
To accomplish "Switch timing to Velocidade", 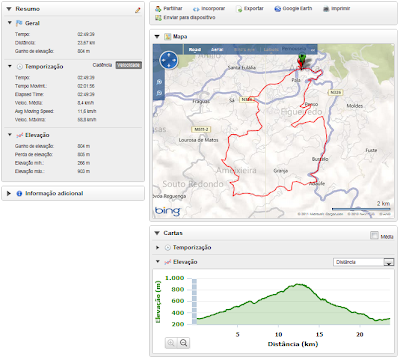I will pos(129,65).
